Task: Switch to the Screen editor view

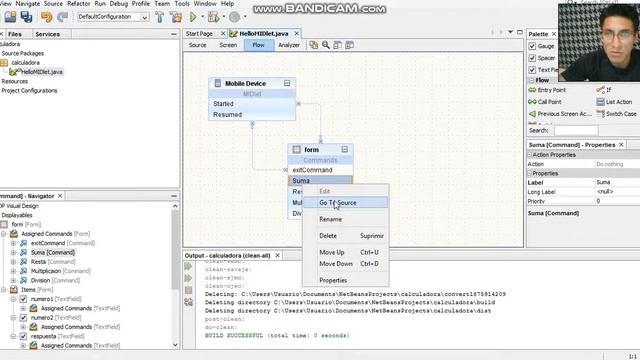Action: [x=228, y=45]
